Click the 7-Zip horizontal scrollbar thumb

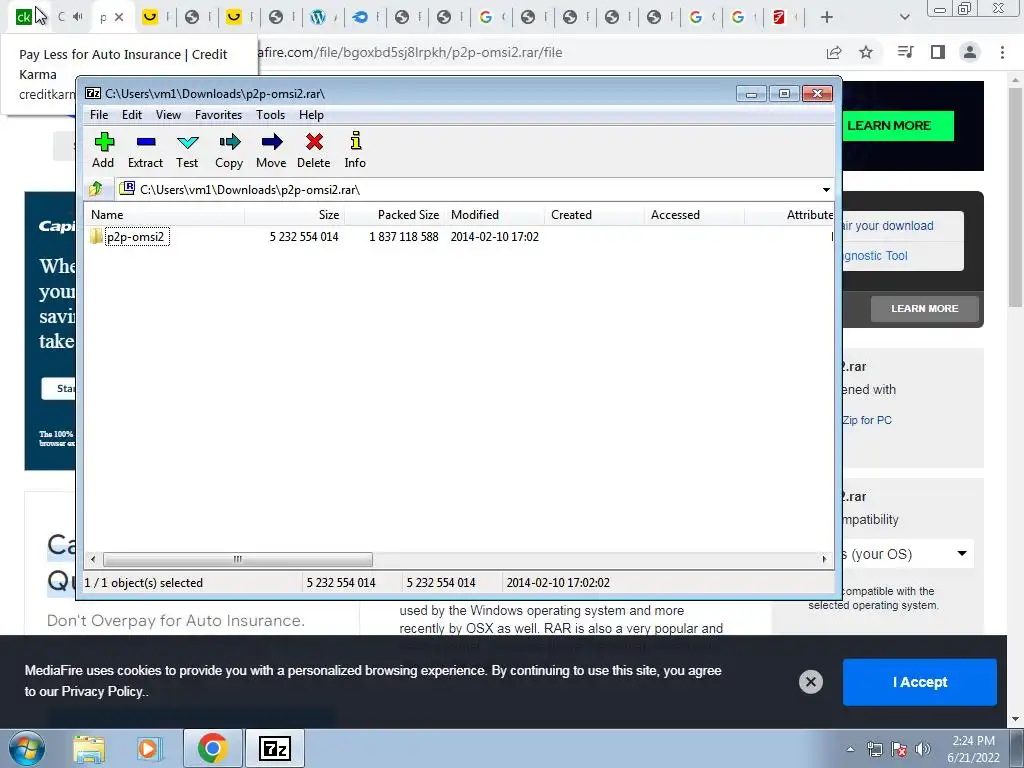point(238,559)
